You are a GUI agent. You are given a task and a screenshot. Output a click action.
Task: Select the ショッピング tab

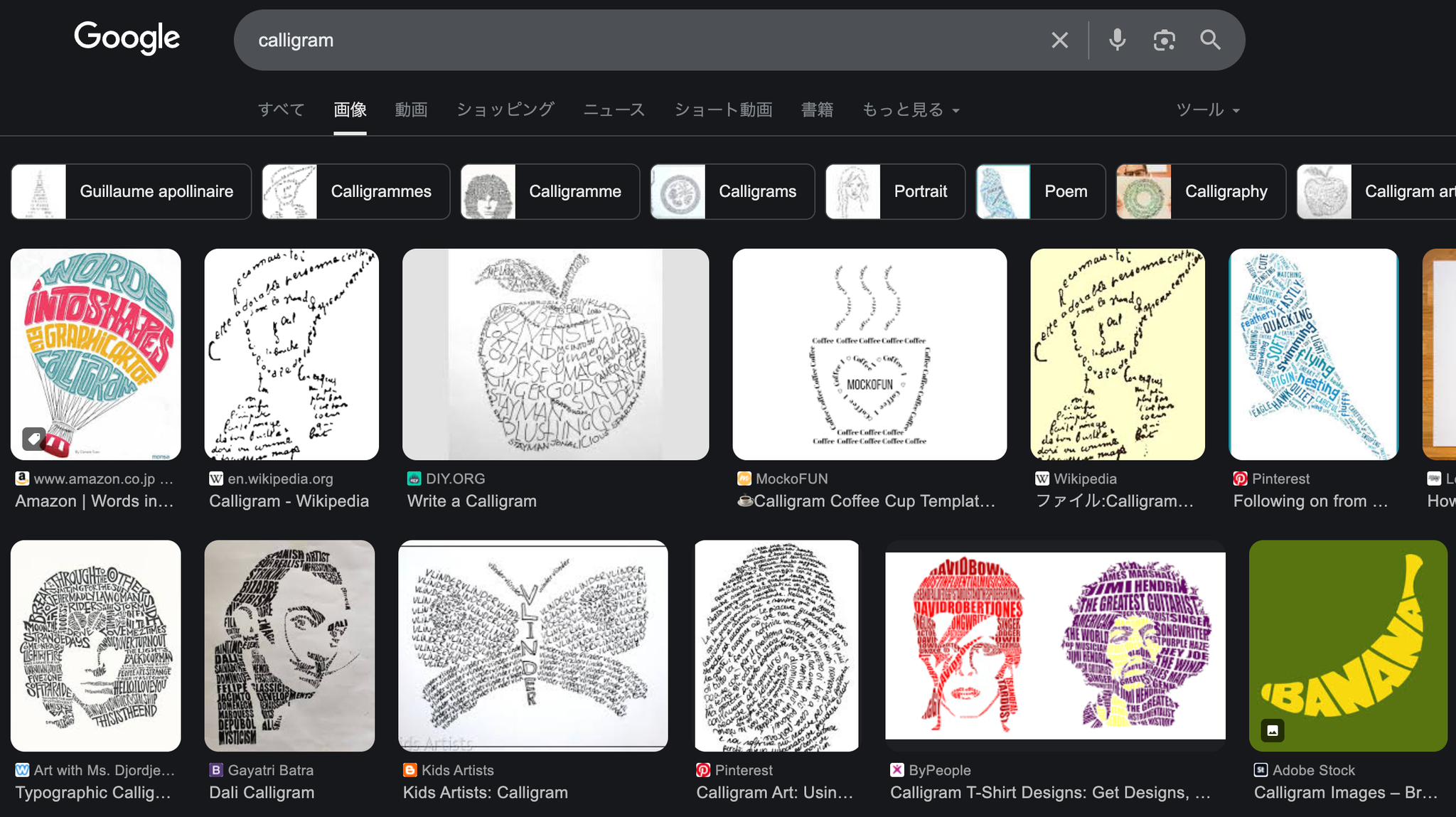point(505,110)
